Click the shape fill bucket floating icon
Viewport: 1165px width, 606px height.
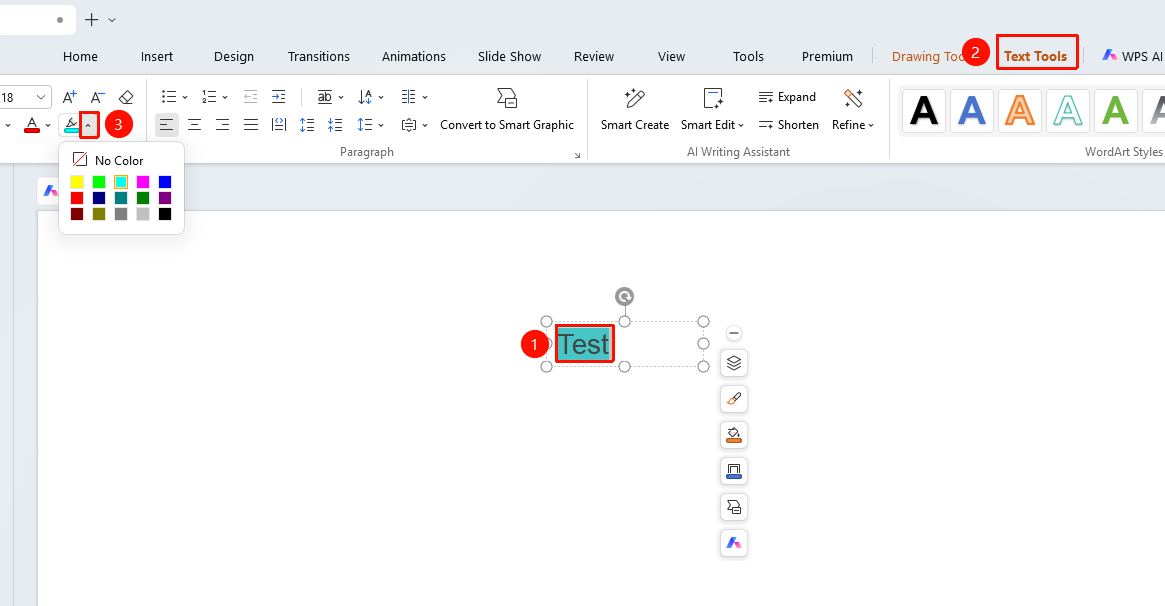734,435
